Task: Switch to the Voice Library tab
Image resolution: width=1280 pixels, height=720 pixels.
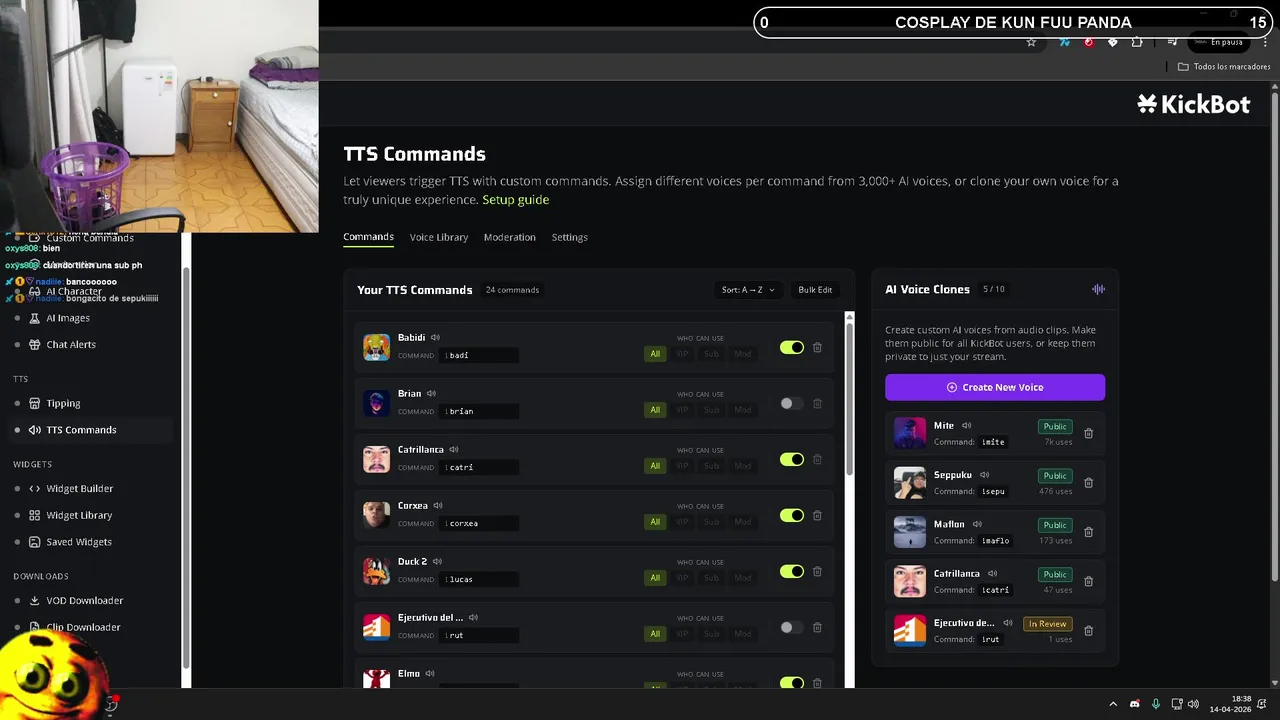Action: [x=439, y=237]
